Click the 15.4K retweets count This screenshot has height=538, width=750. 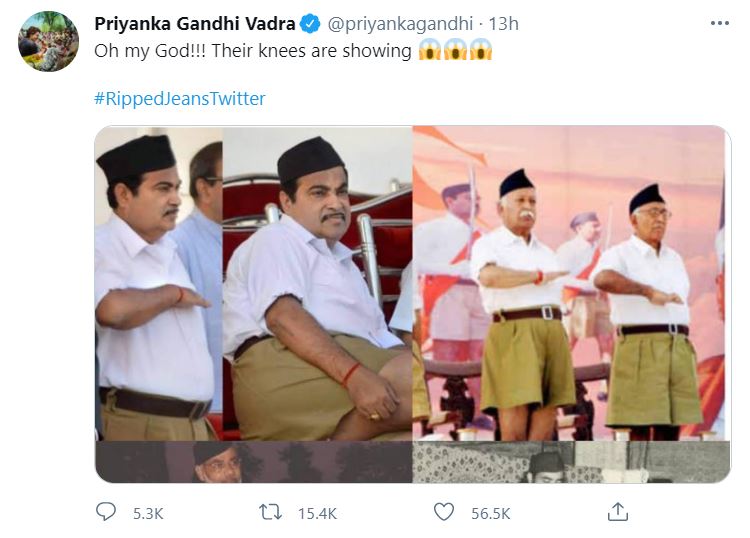317,513
